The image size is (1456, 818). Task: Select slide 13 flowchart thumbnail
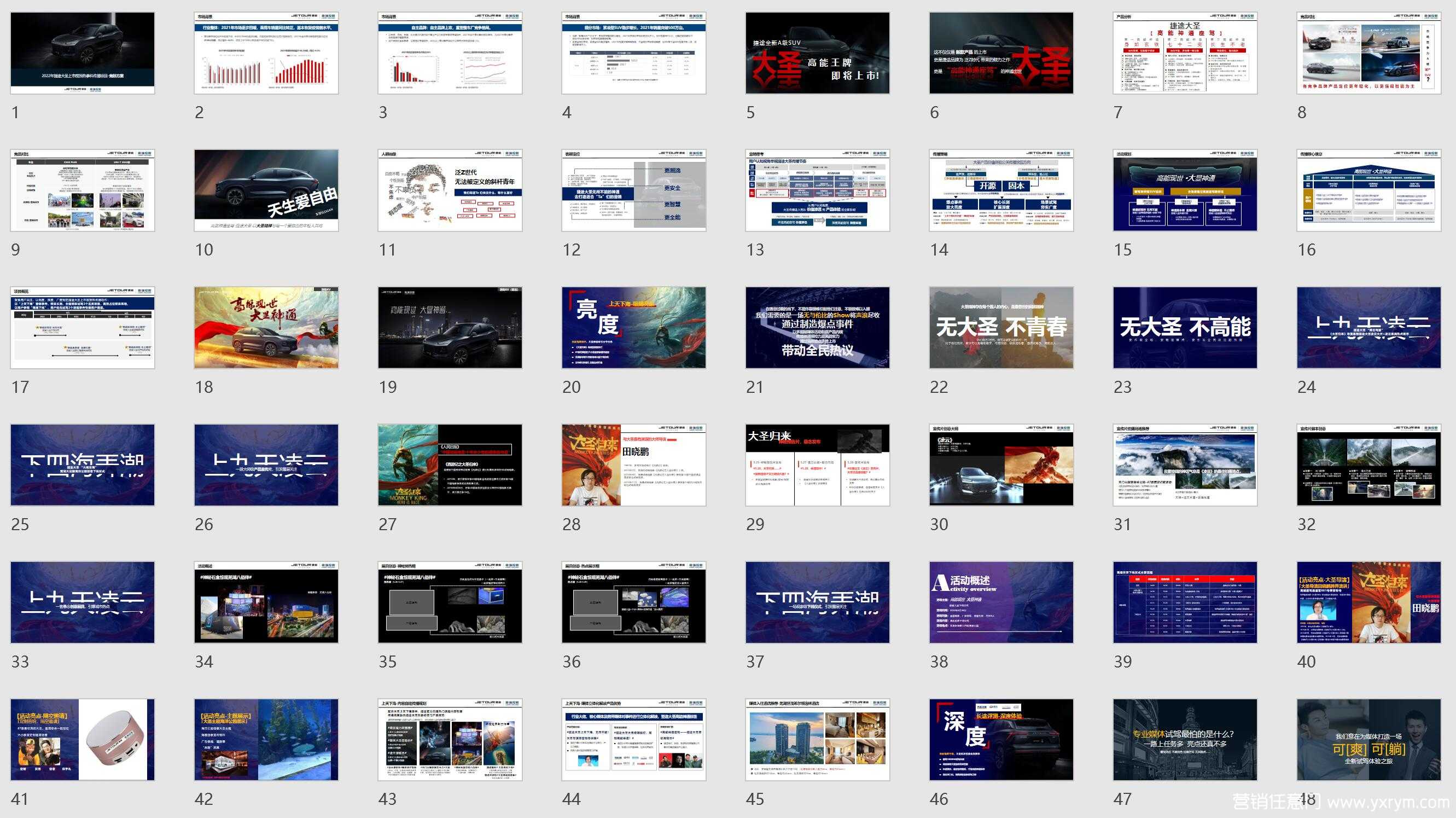pos(817,190)
